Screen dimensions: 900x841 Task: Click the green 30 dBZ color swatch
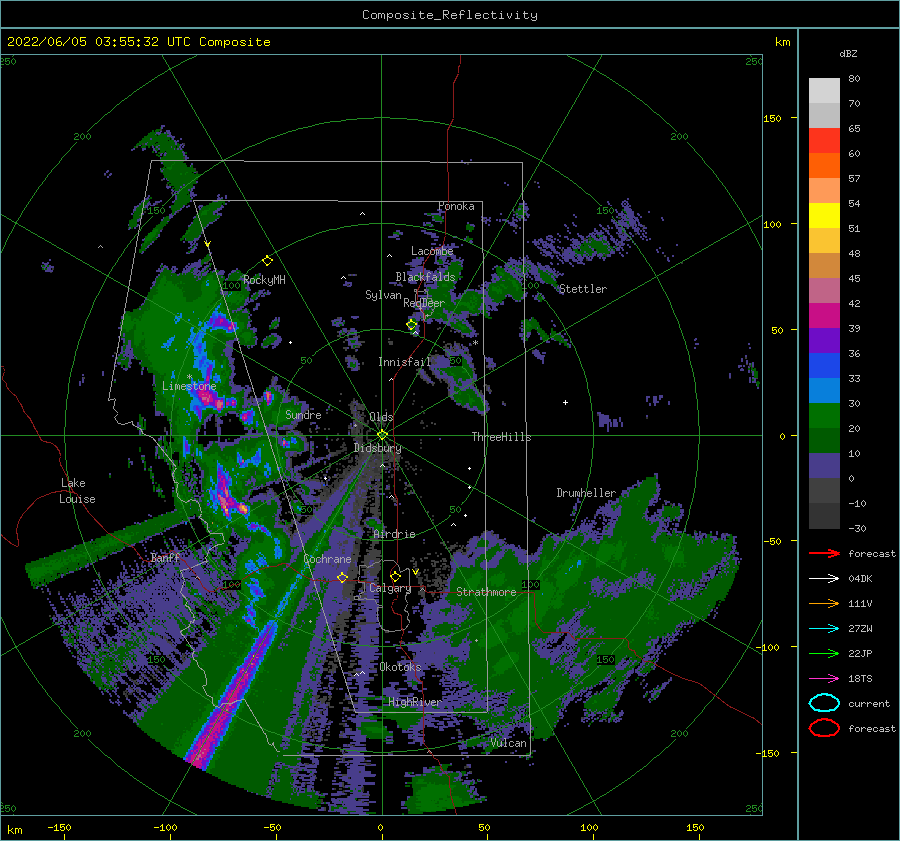[824, 416]
